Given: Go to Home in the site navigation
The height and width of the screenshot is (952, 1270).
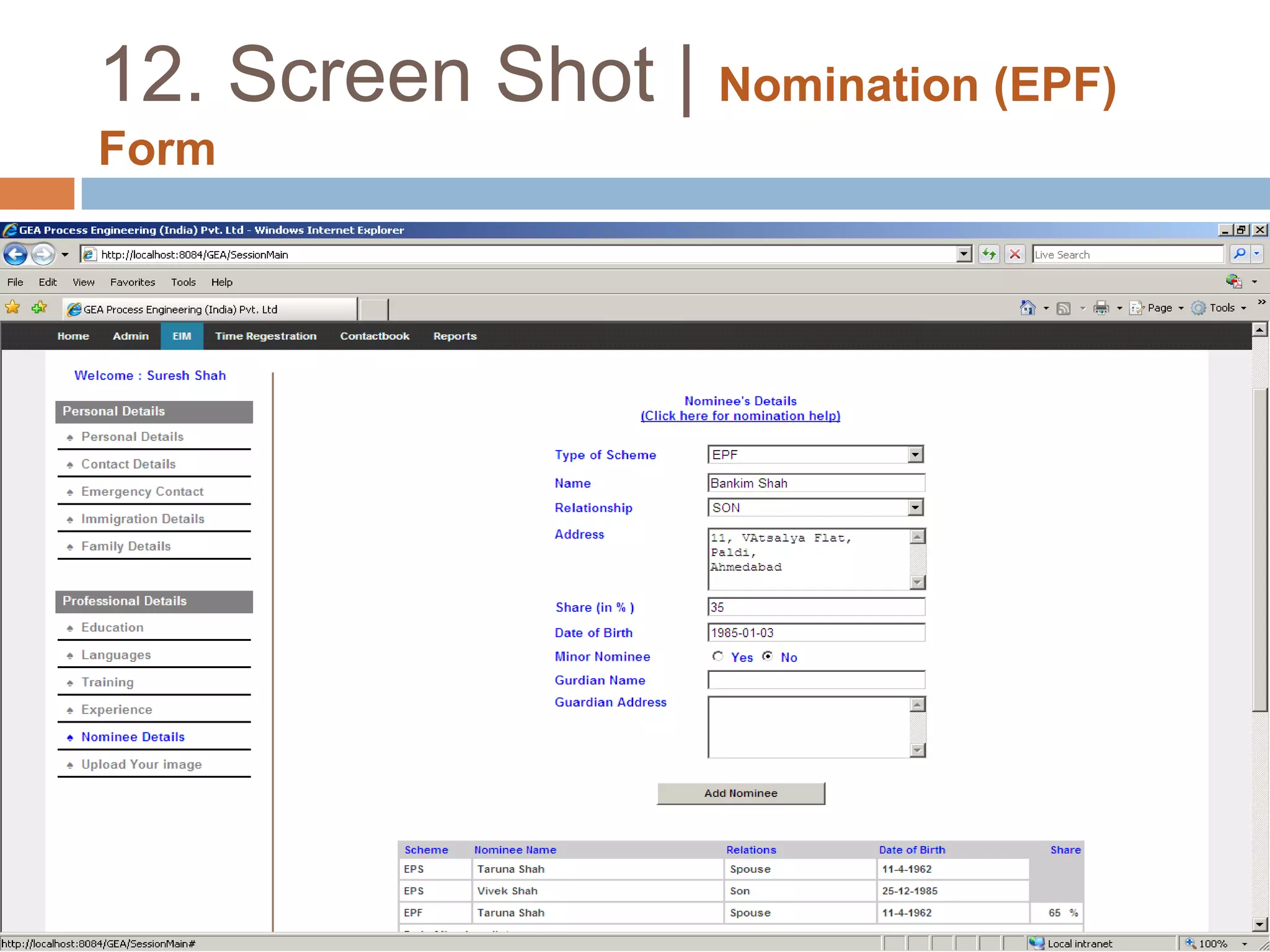Looking at the screenshot, I should coord(73,336).
